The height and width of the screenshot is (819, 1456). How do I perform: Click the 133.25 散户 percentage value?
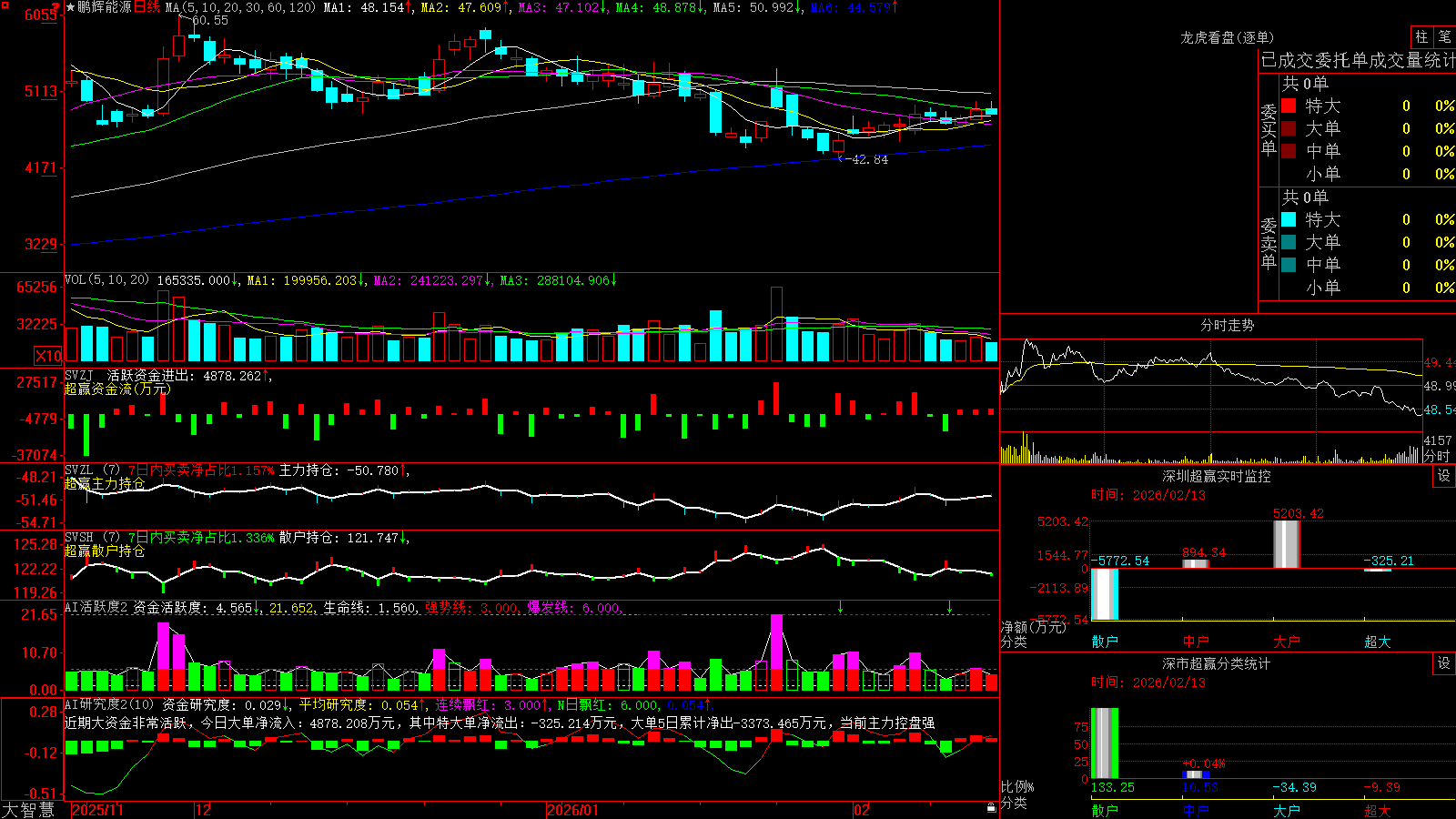1113,787
